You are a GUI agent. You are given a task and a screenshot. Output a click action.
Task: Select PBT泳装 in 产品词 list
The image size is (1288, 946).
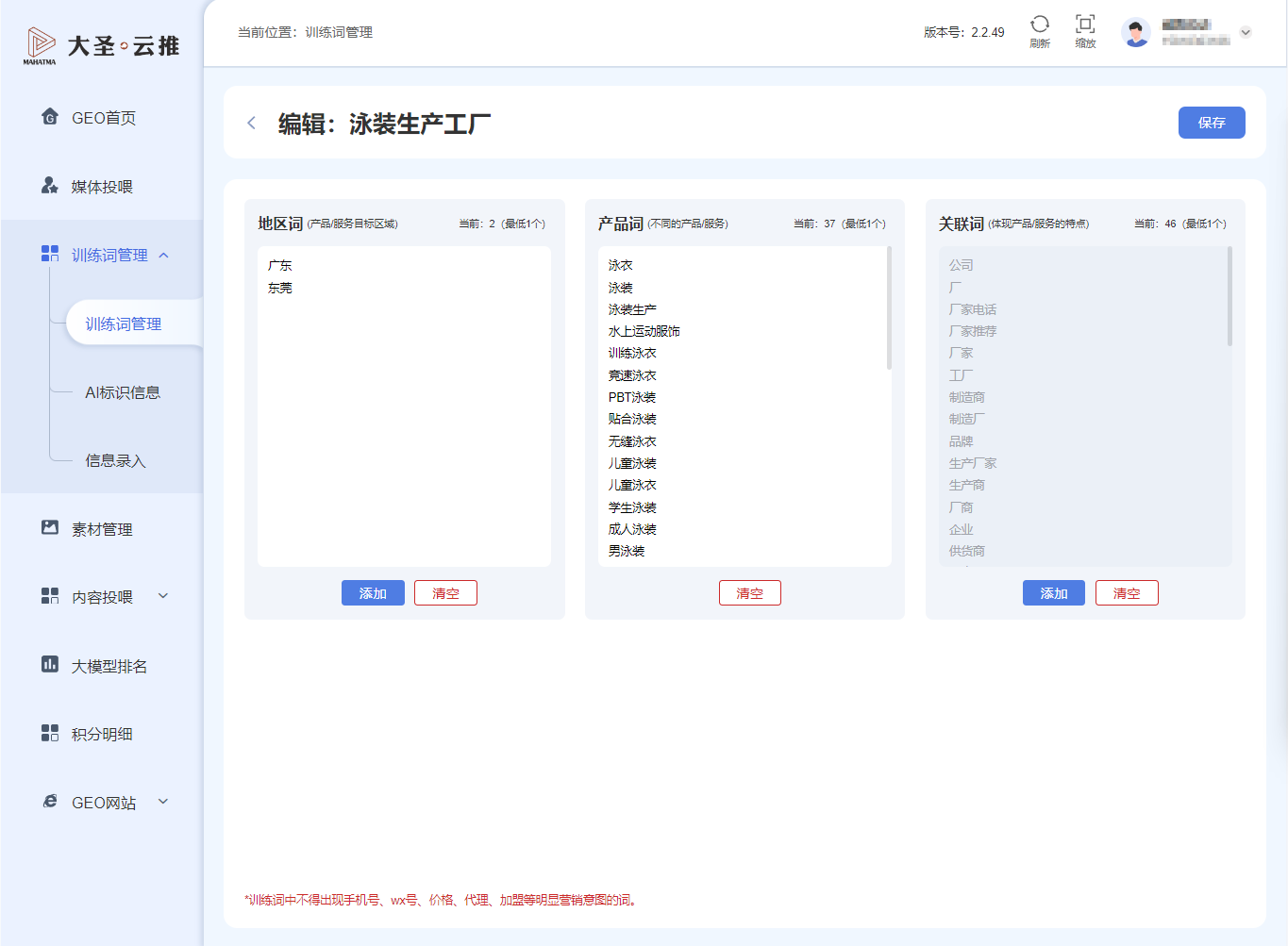click(632, 397)
